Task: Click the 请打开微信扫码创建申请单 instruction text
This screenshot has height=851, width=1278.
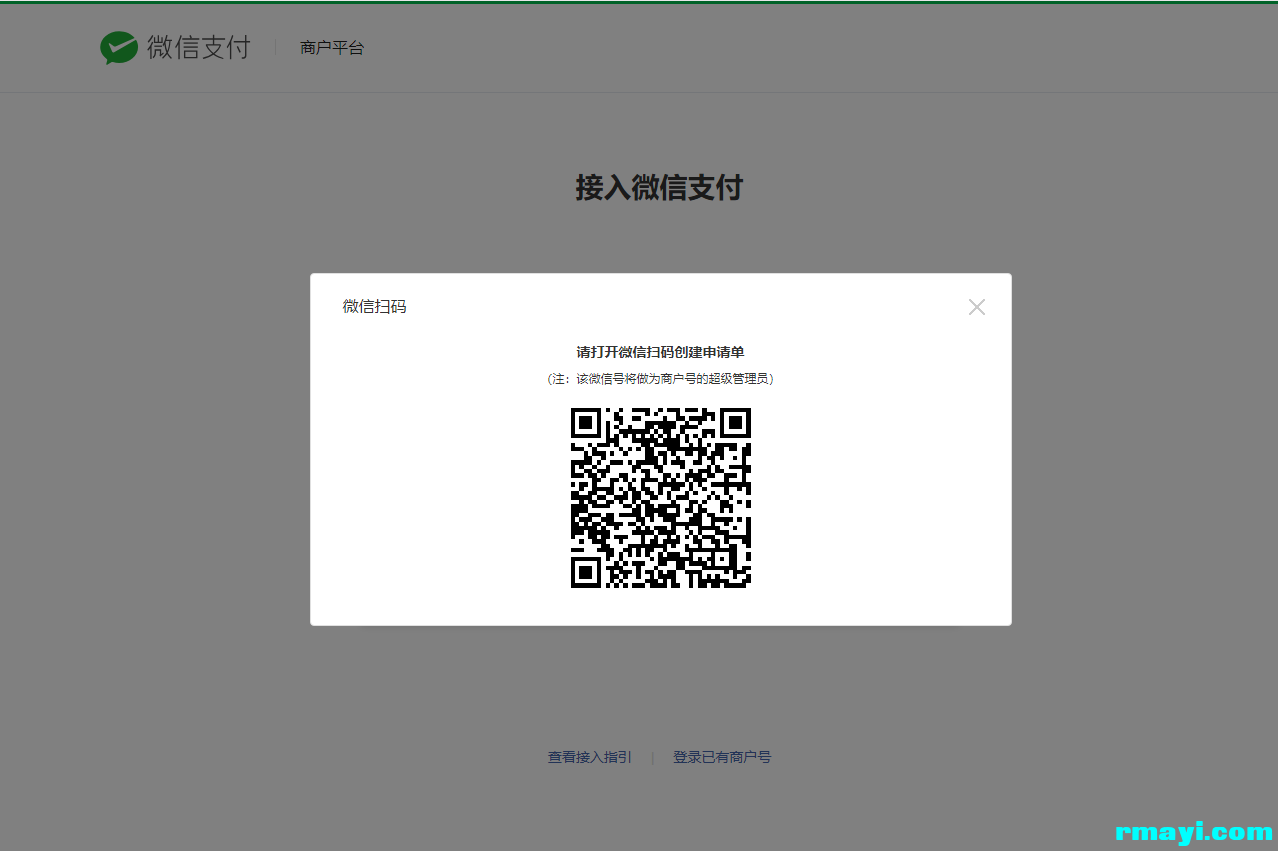Action: [660, 352]
